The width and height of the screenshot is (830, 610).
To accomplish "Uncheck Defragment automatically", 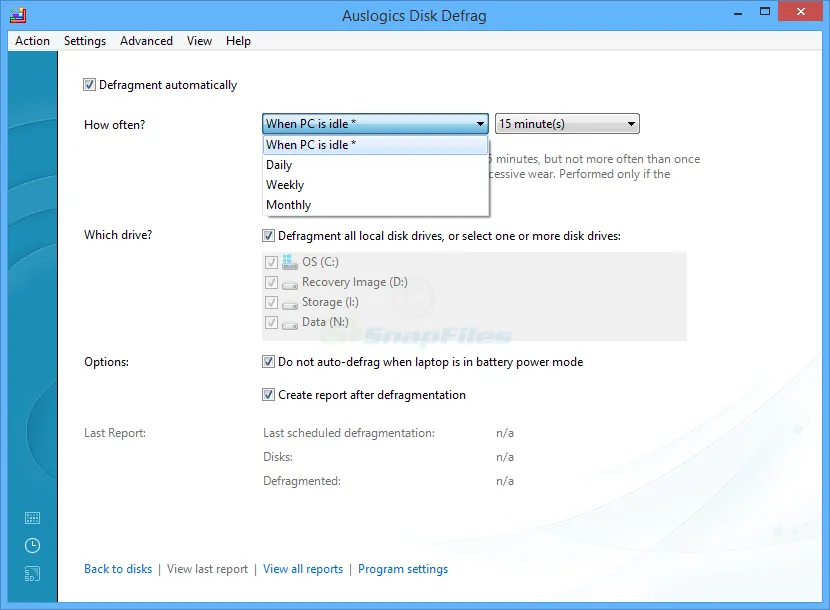I will [x=89, y=85].
